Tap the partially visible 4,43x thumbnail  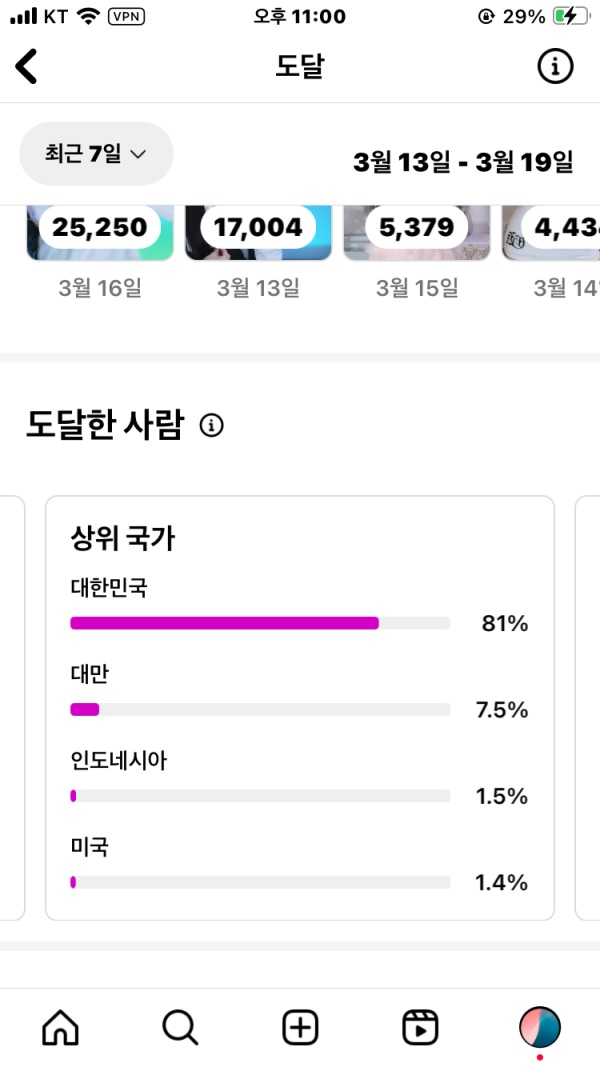tap(552, 232)
